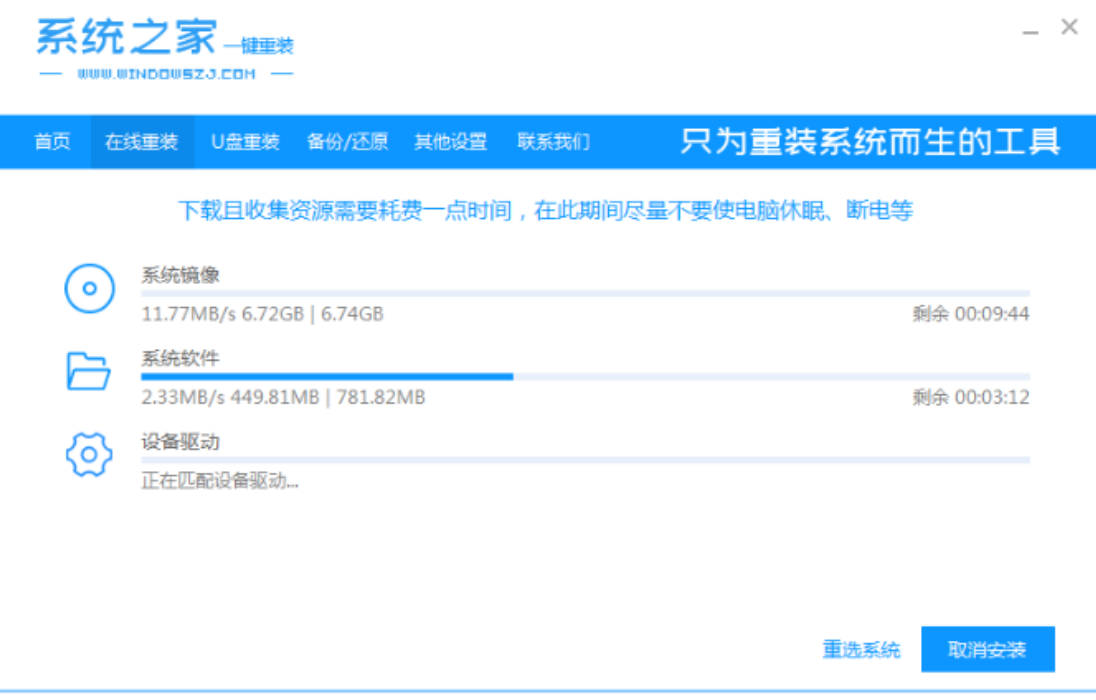Minimize the installer window
This screenshot has width=1096, height=700.
coord(1031,31)
